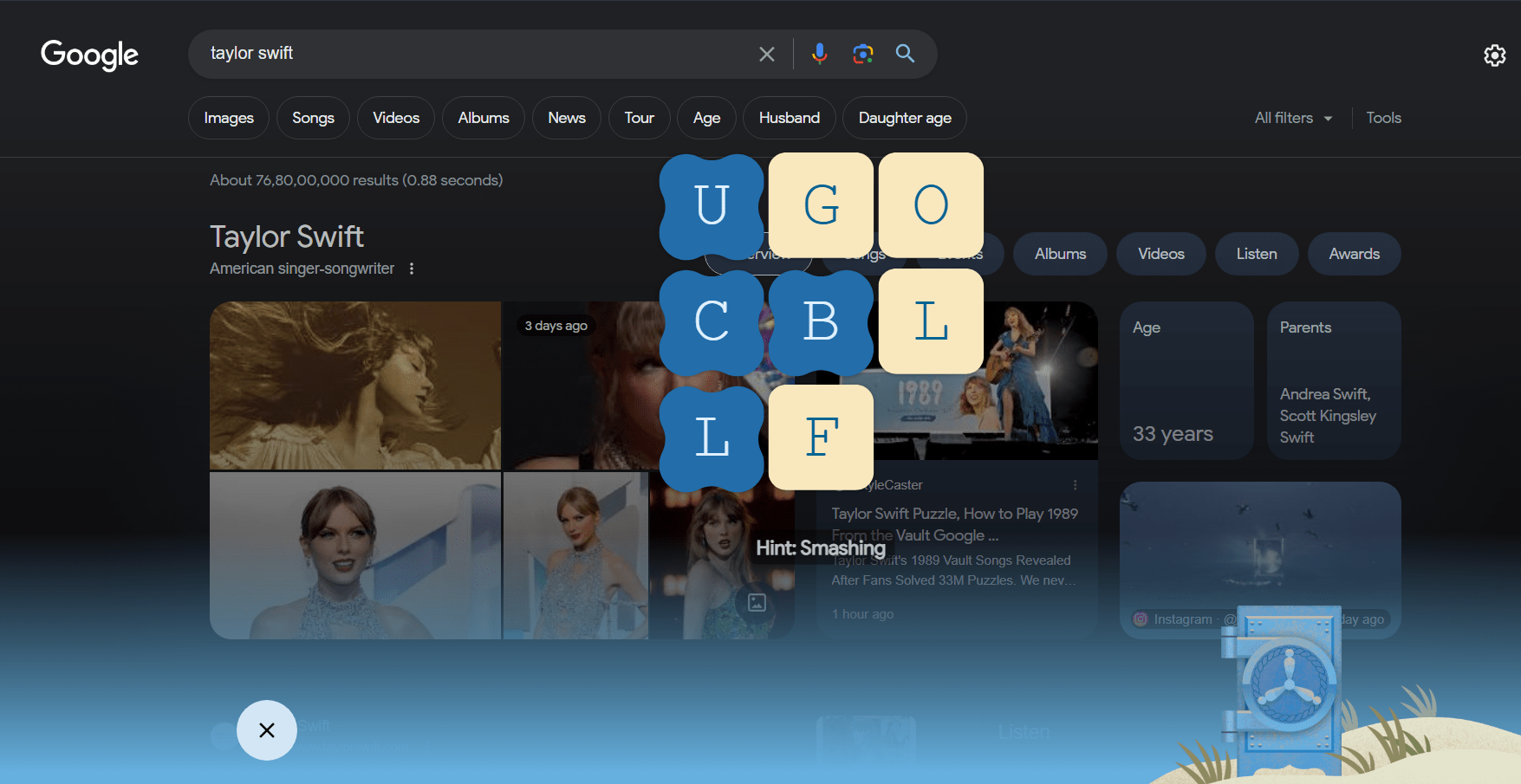Open the Videos tab in knowledge panel
Image resolution: width=1521 pixels, height=784 pixels.
point(1161,254)
